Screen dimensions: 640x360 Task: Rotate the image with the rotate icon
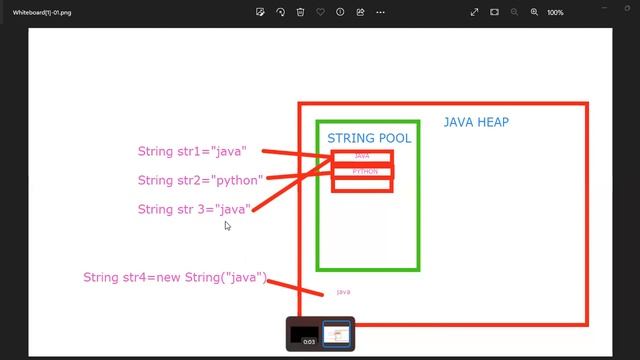[280, 12]
